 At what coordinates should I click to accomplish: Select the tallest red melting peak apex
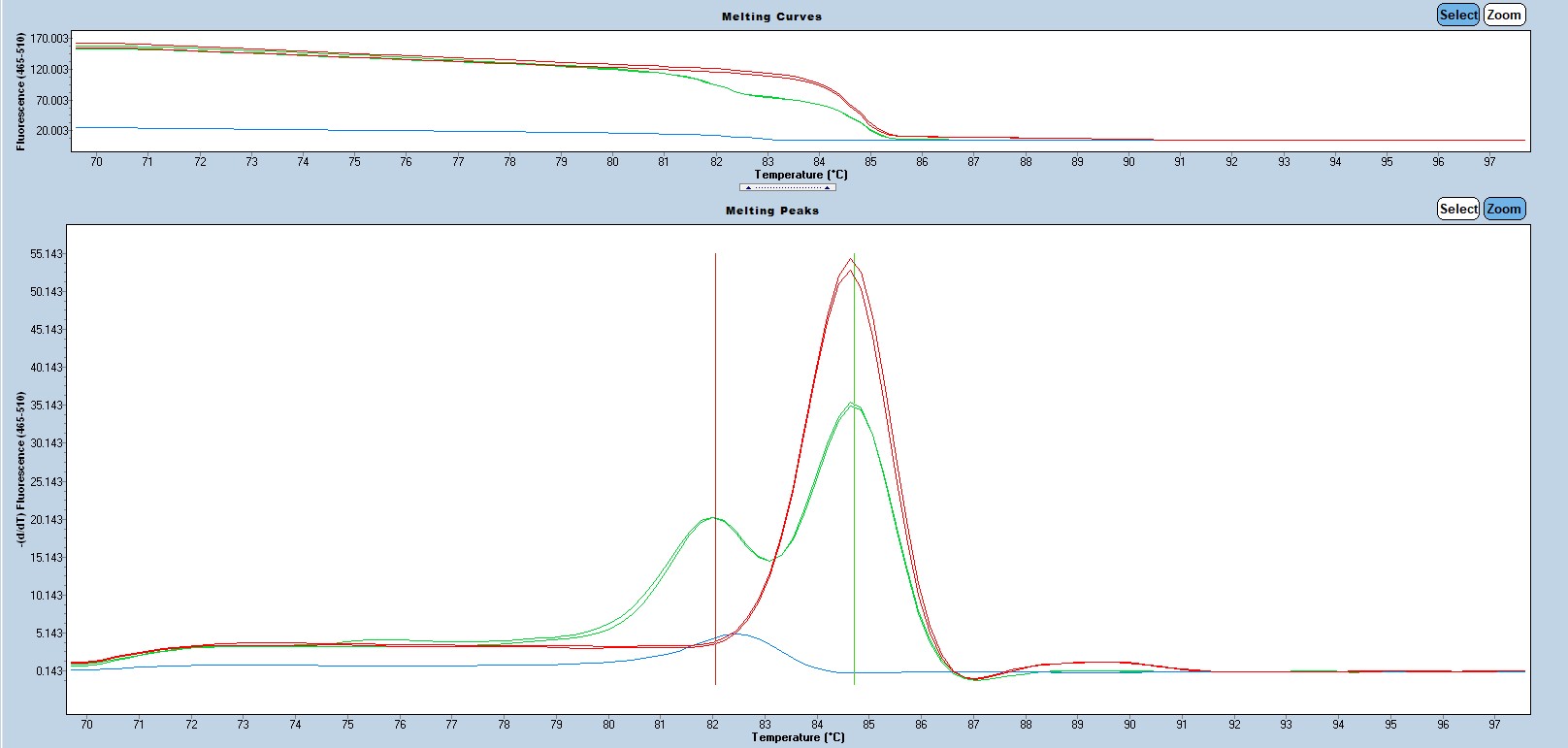click(851, 260)
